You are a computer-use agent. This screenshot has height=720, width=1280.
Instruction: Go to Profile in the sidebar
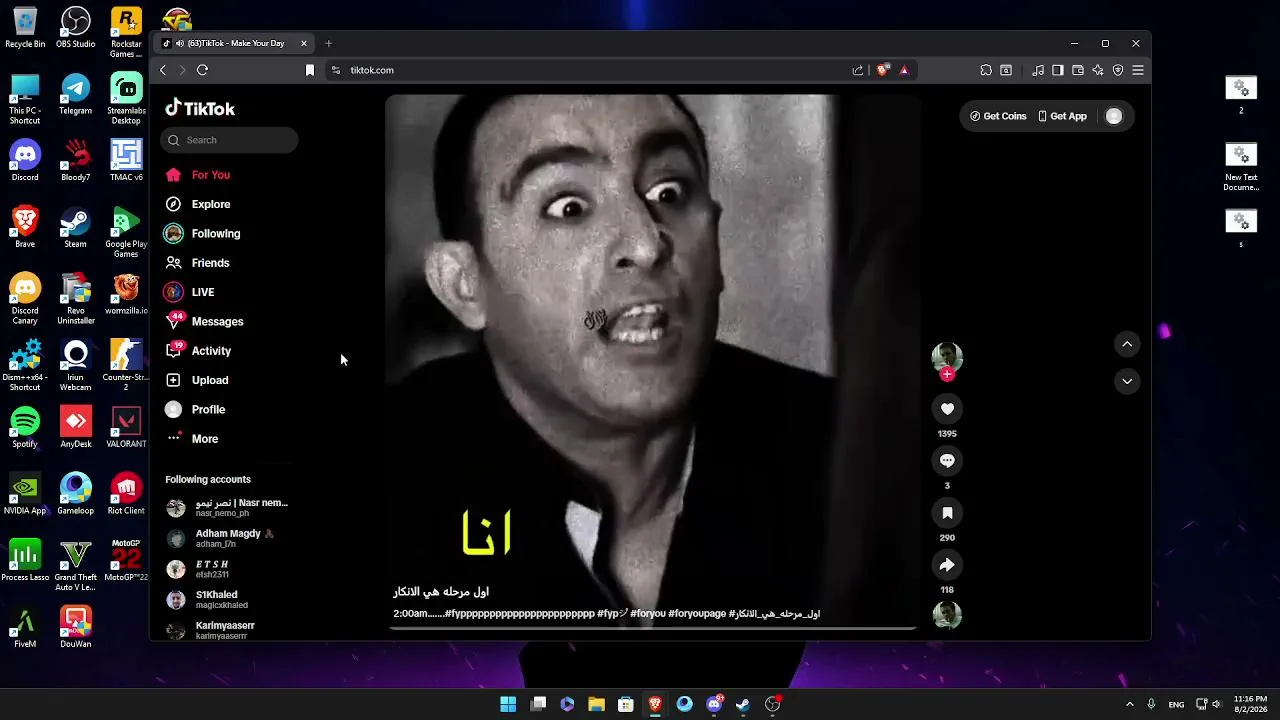click(195, 409)
